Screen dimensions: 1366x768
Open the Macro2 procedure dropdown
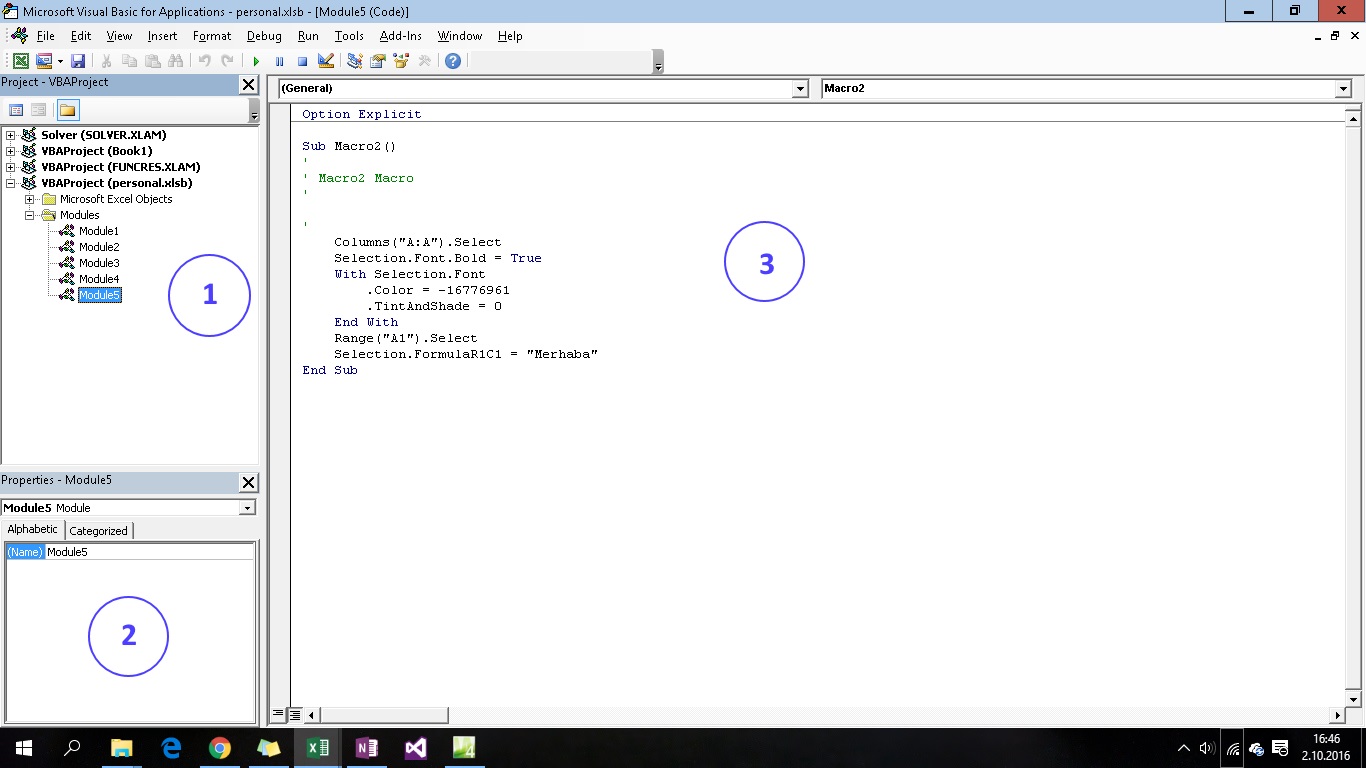pyautogui.click(x=1343, y=89)
